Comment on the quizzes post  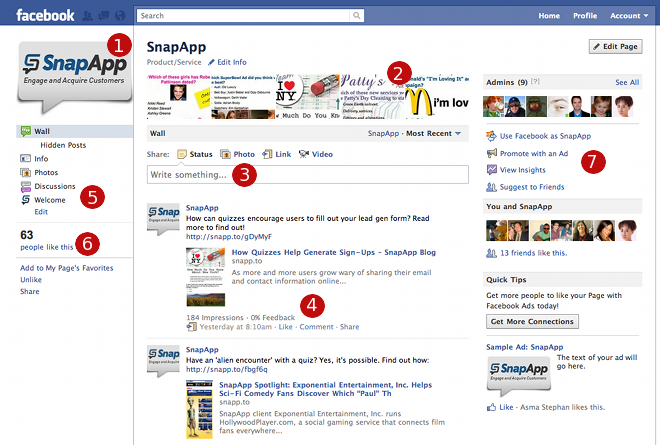[x=317, y=327]
